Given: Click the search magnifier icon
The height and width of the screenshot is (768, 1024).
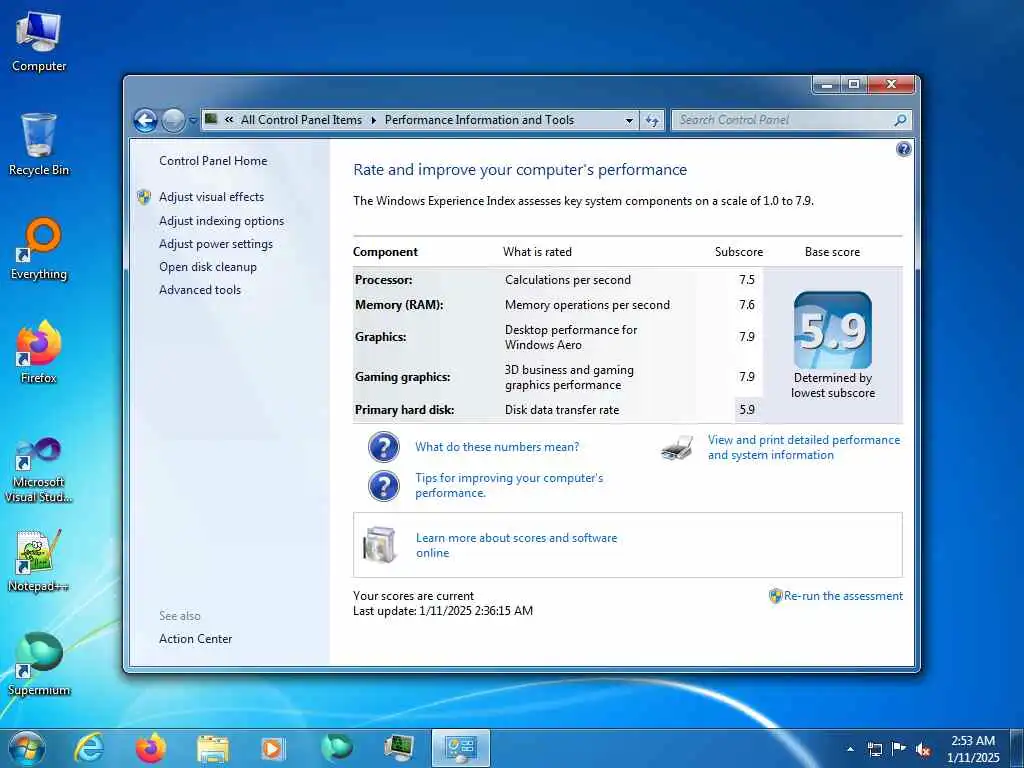Looking at the screenshot, I should [900, 120].
